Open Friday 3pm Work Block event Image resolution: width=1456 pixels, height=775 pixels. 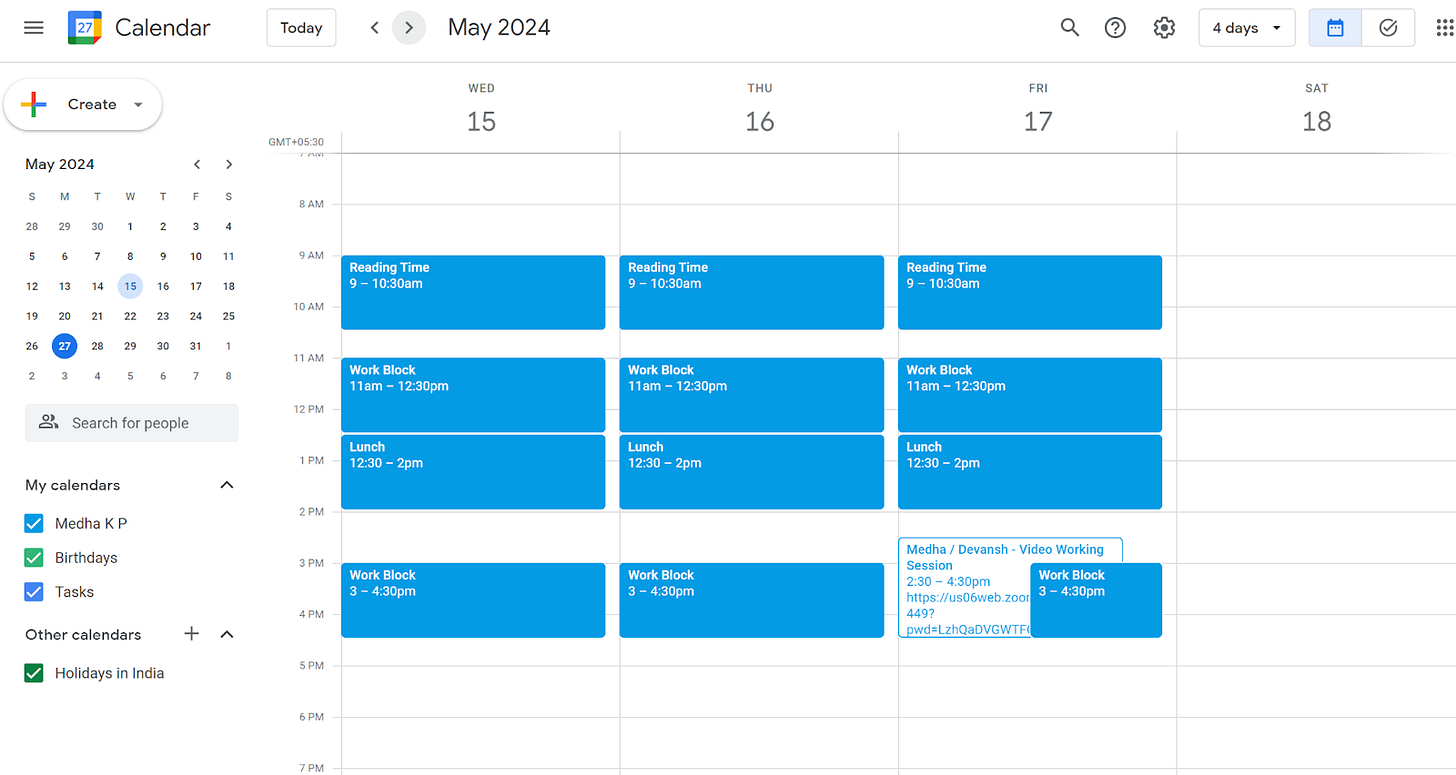tap(1096, 600)
